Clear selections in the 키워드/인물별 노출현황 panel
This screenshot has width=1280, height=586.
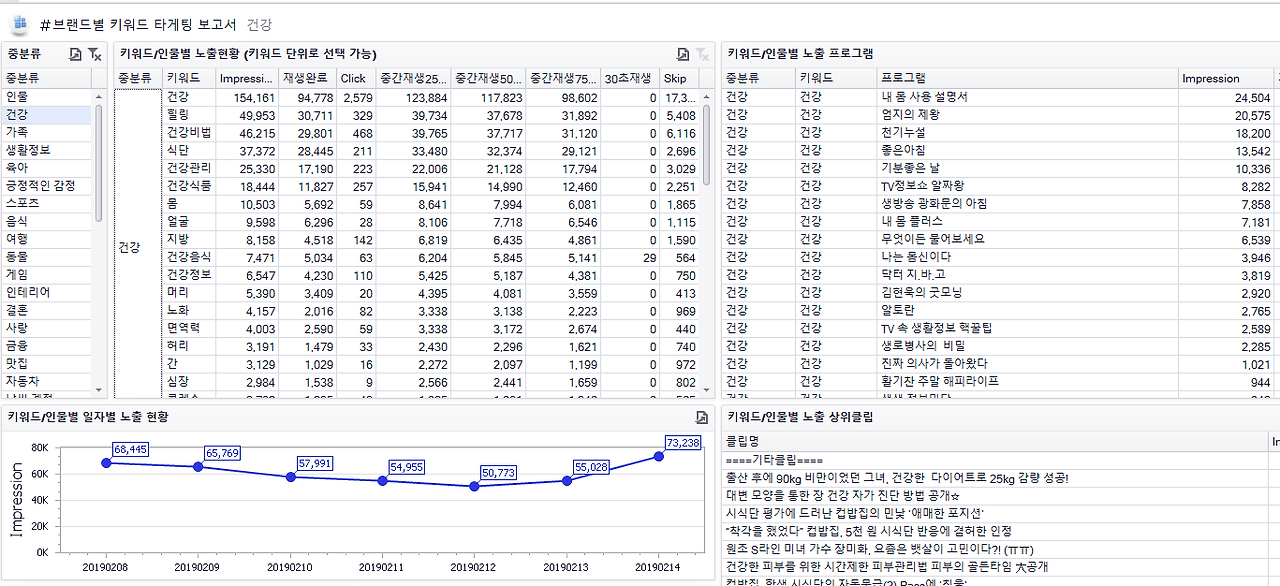point(703,54)
